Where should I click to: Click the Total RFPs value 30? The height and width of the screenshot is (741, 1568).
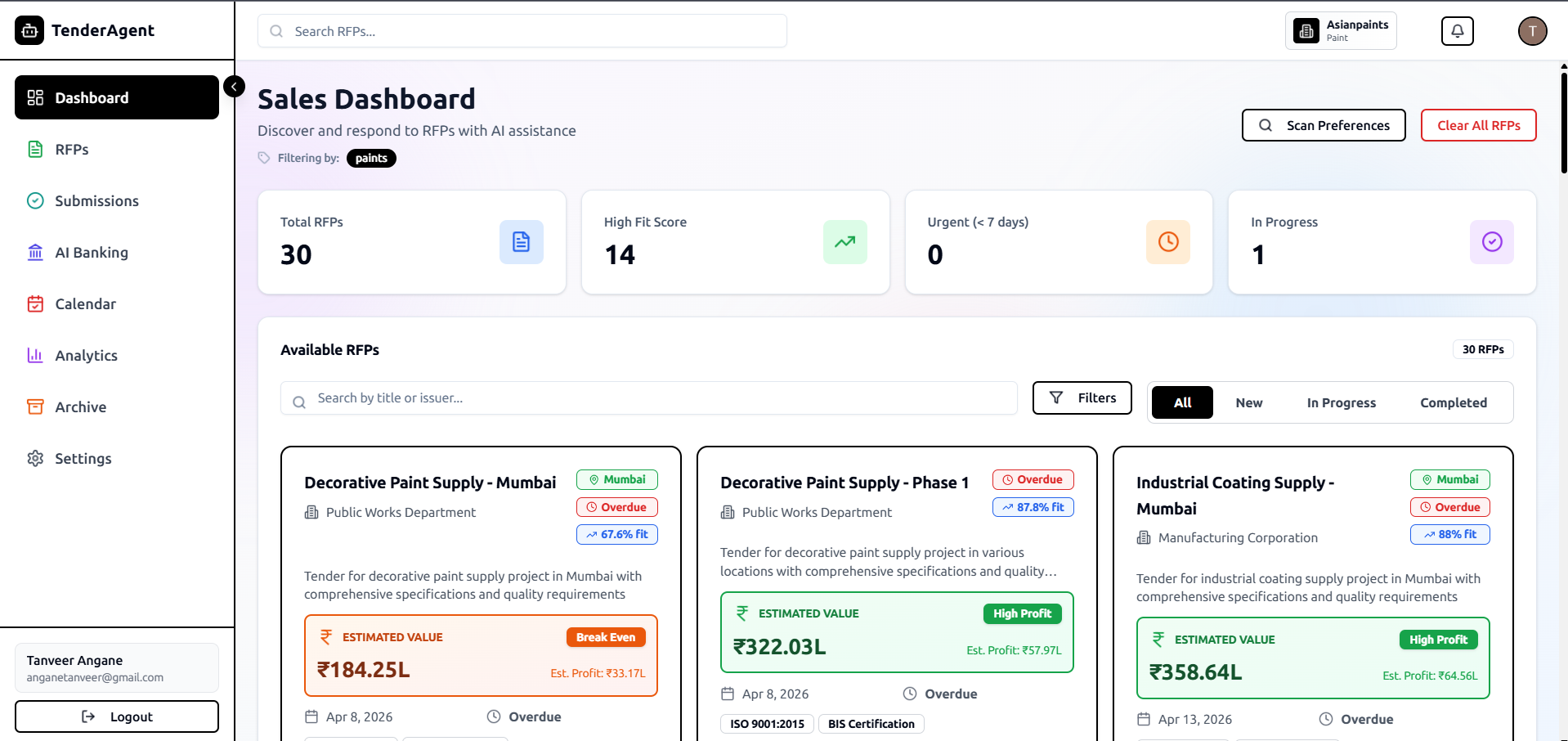click(296, 254)
